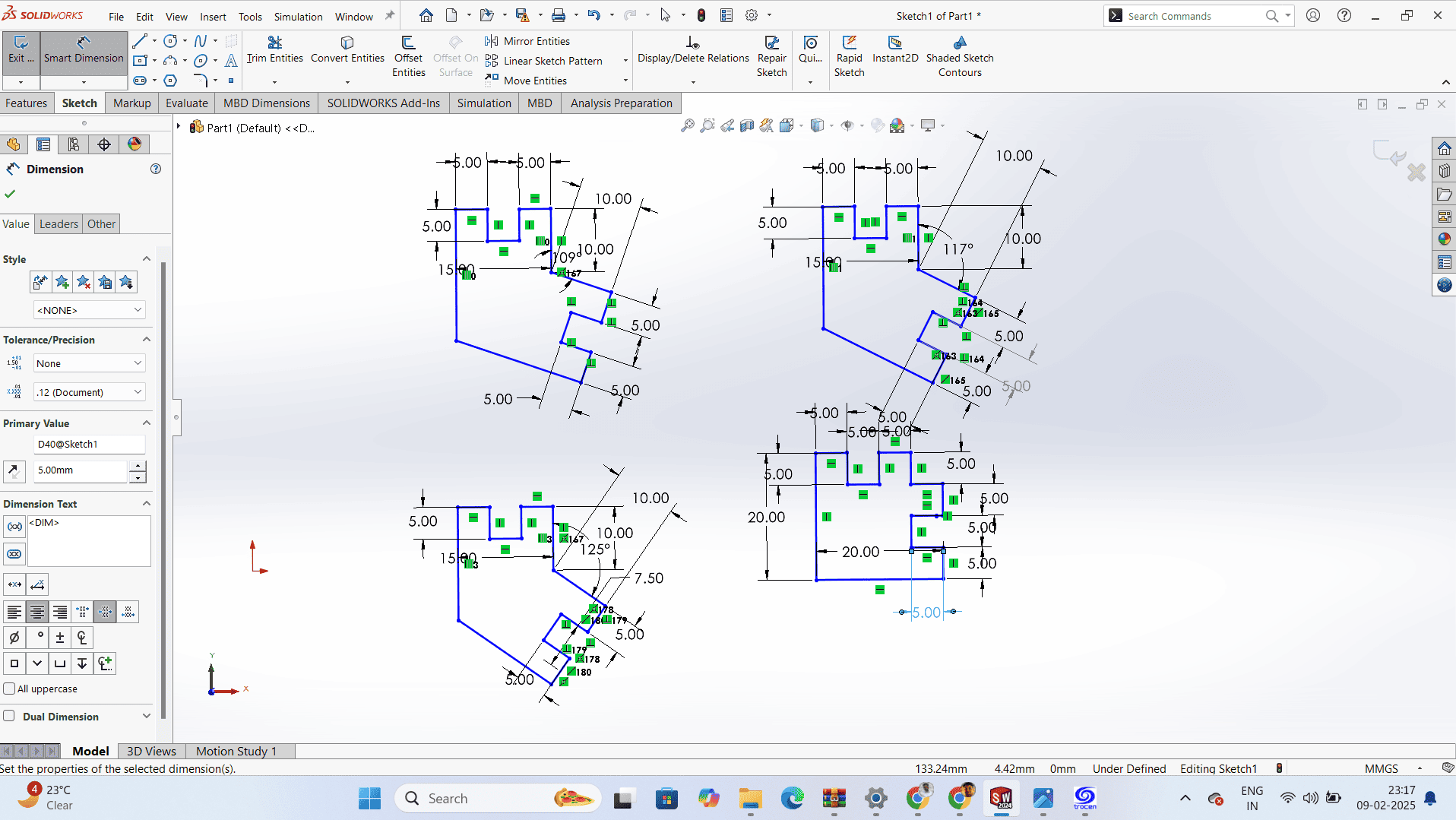The width and height of the screenshot is (1456, 820).
Task: Click Move Entities button
Action: pos(526,81)
